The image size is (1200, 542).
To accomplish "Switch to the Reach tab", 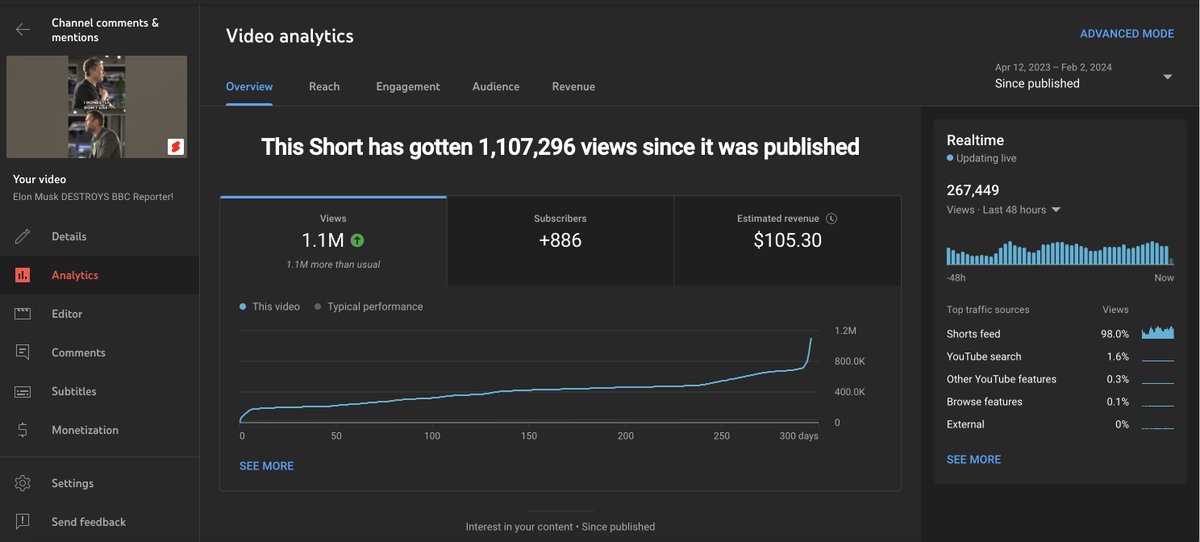I will 324,87.
